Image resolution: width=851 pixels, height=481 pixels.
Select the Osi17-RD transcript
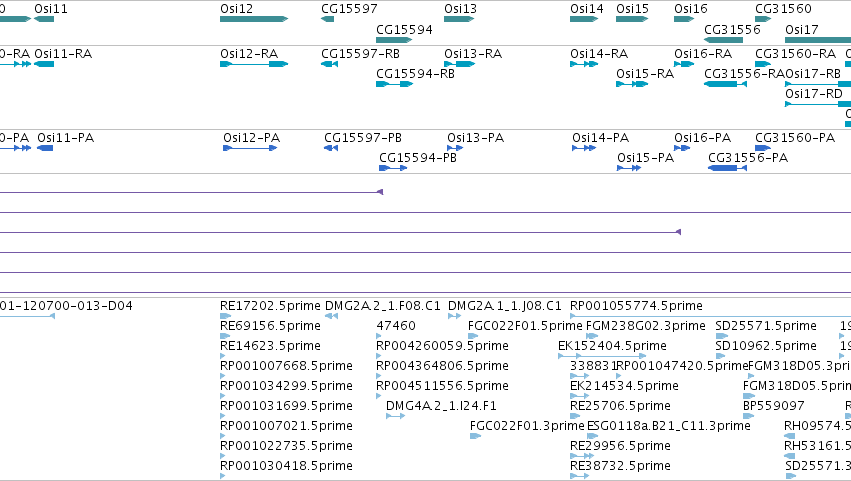tap(818, 104)
